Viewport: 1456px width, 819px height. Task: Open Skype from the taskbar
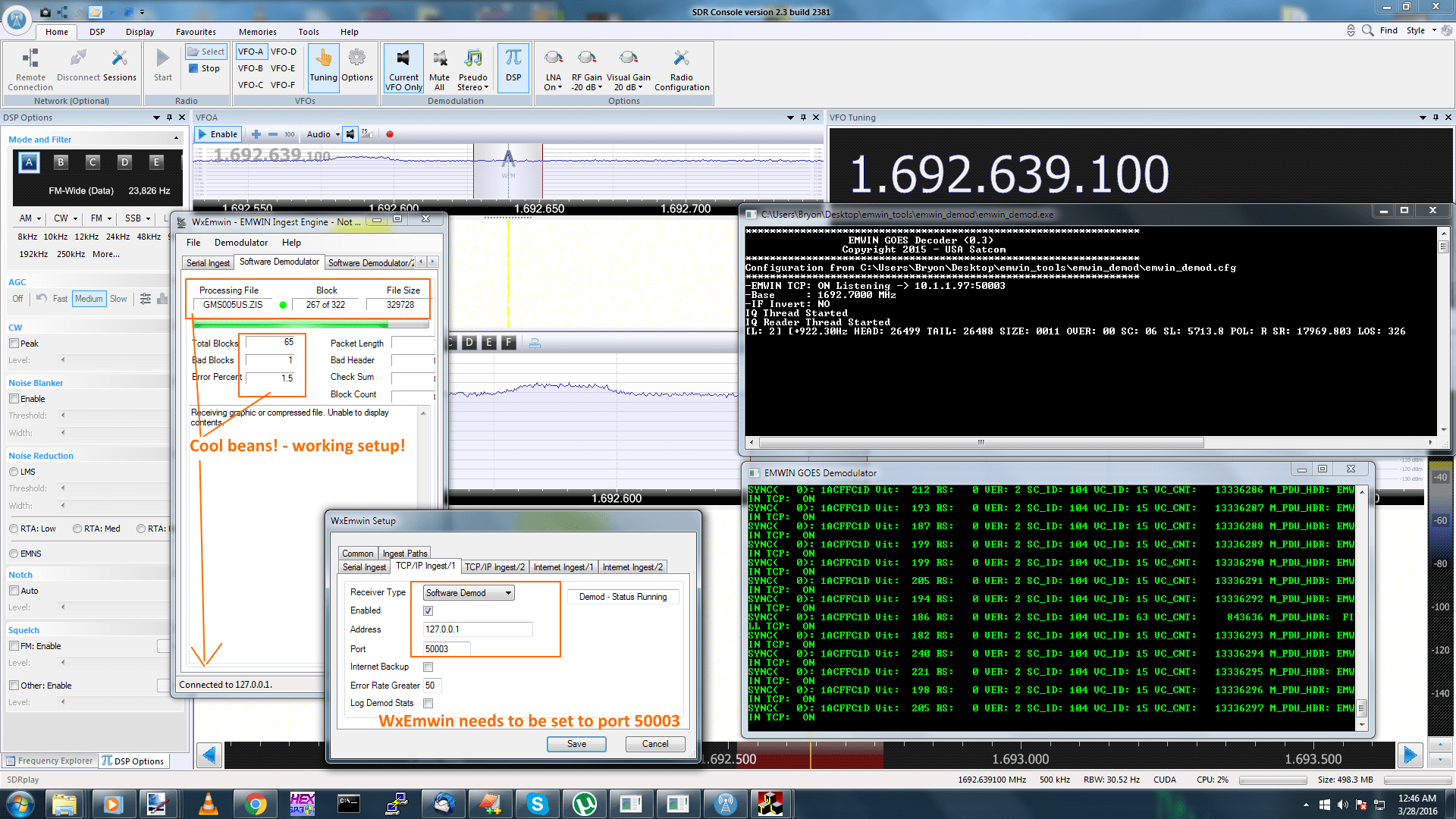538,804
